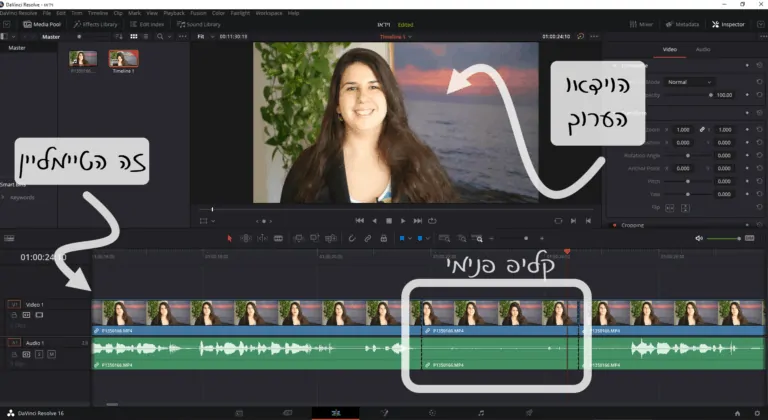The width and height of the screenshot is (768, 420).
Task: Open timeline view options icon
Action: click(x=9, y=238)
